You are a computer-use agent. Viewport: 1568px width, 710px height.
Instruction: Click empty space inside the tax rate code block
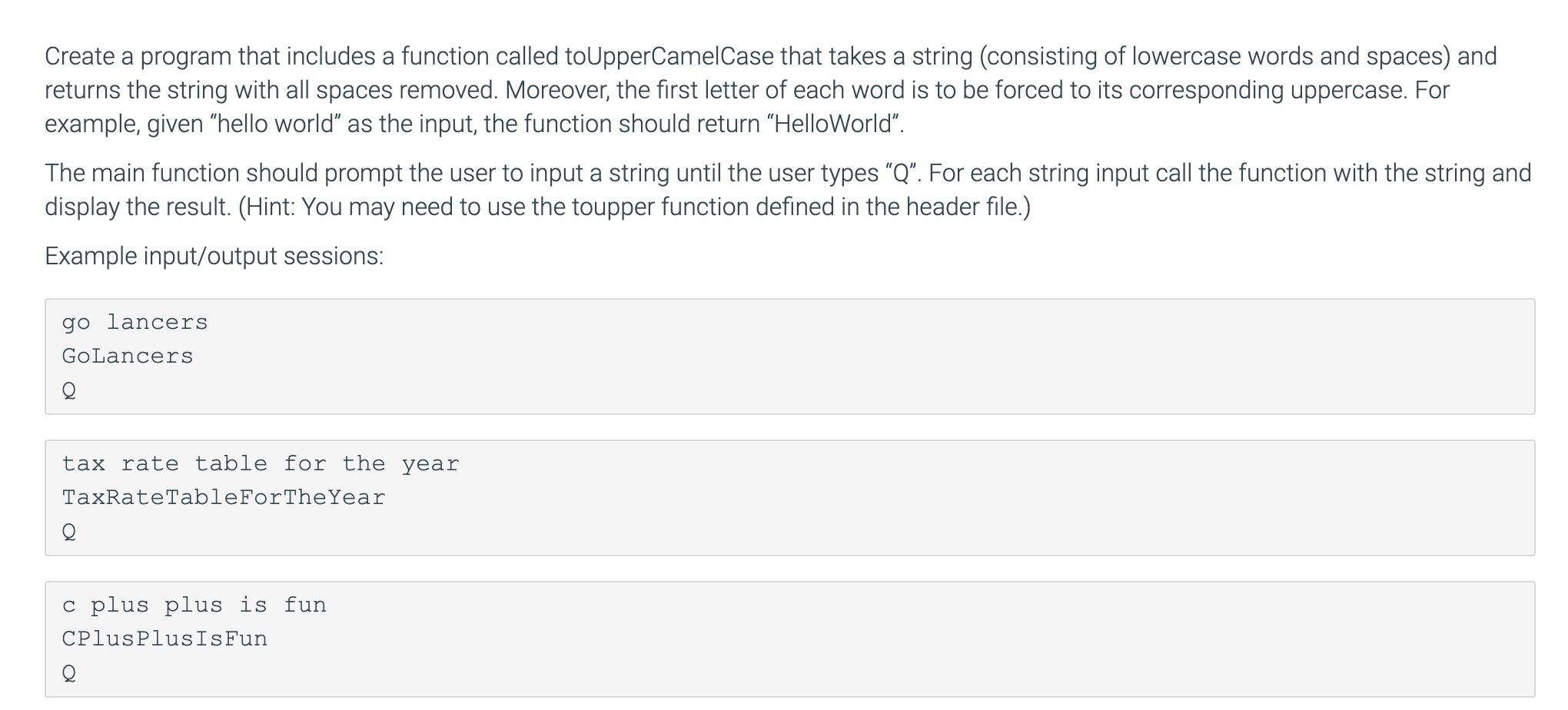click(x=999, y=498)
